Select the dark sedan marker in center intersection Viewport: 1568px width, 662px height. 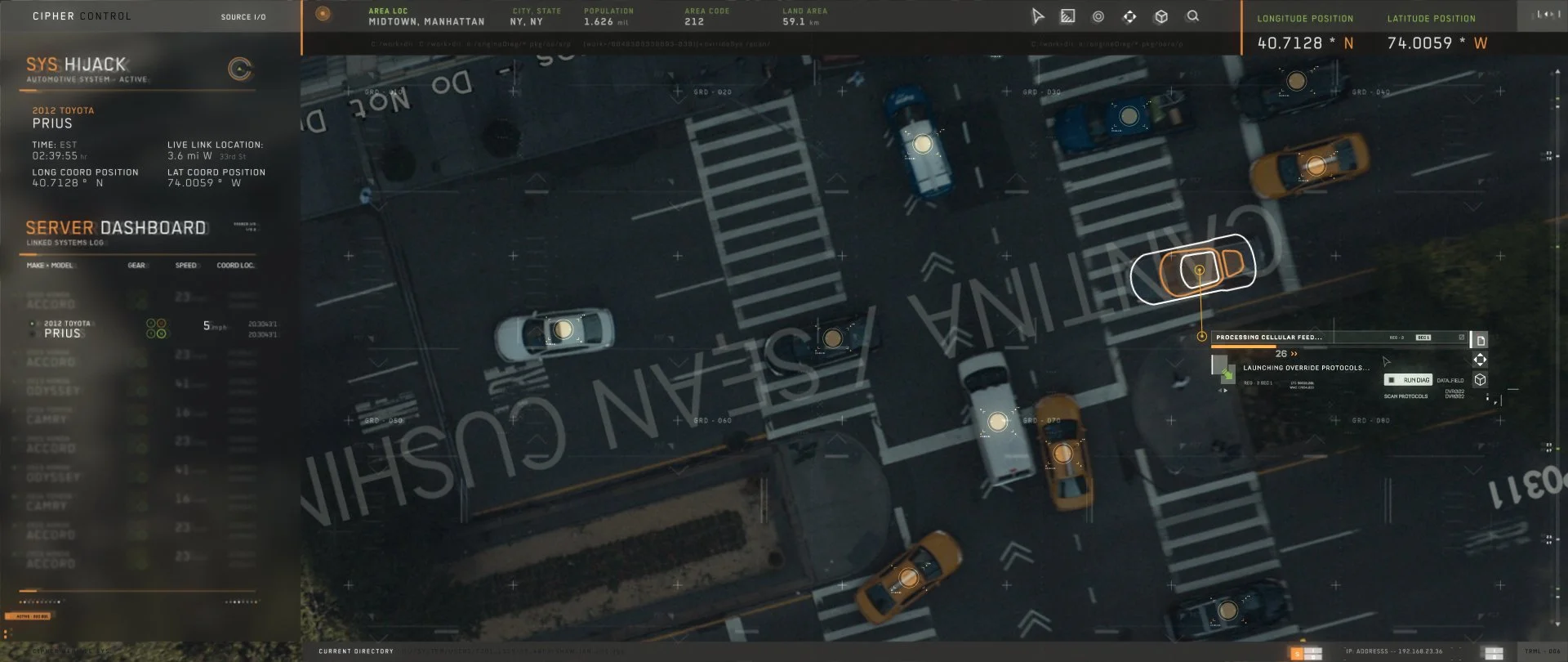pyautogui.click(x=832, y=338)
